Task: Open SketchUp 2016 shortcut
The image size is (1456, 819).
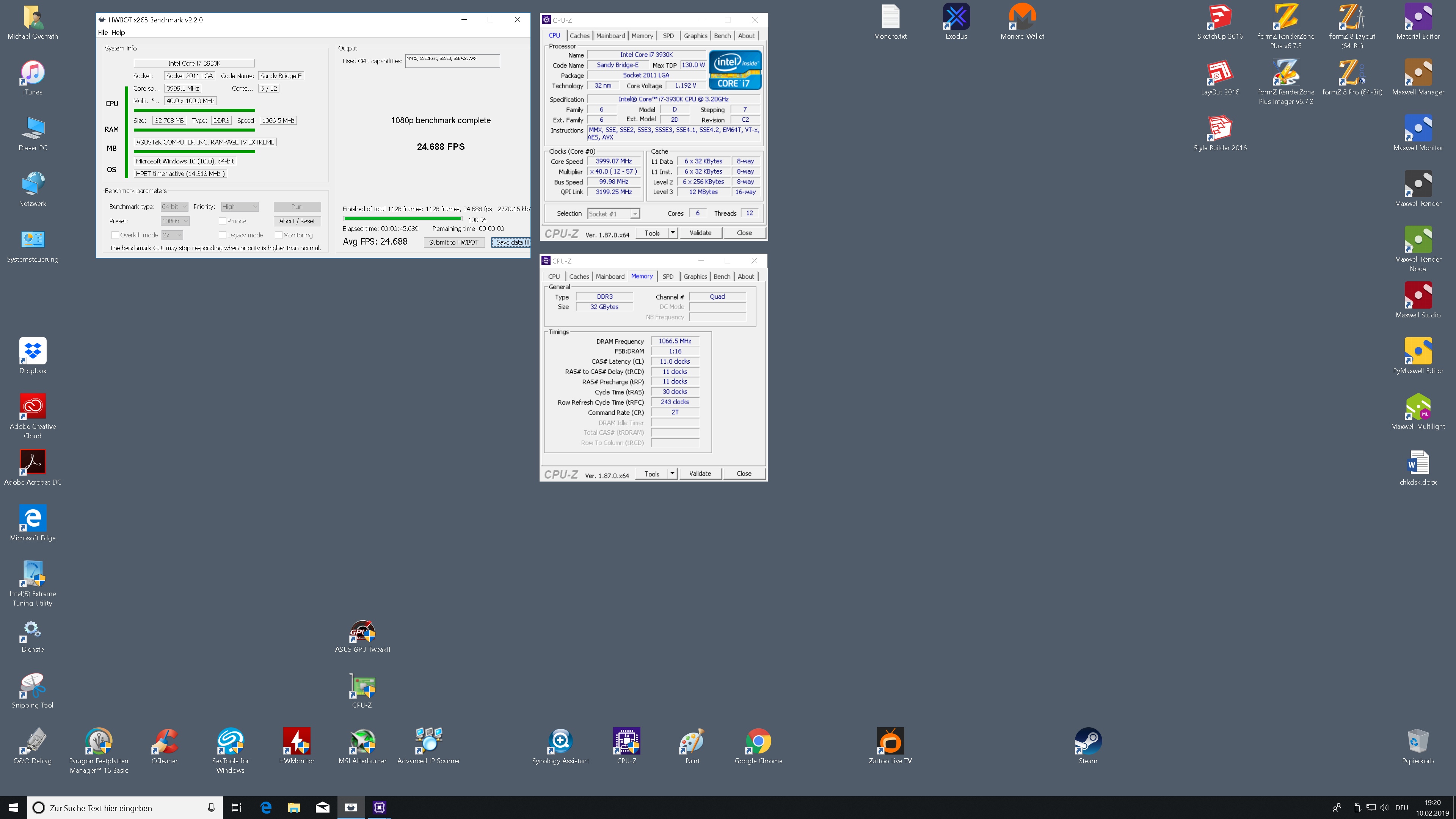Action: 1220,22
